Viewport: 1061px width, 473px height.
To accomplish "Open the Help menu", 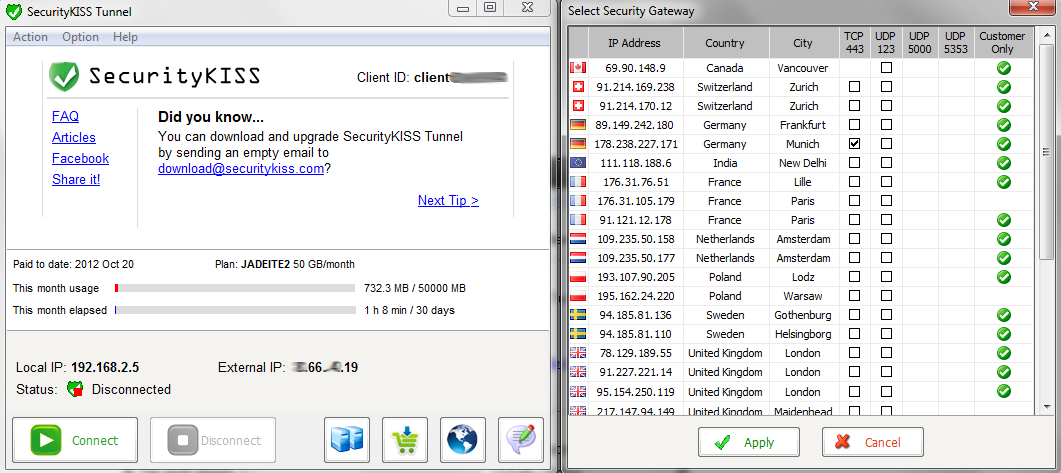I will (x=125, y=37).
